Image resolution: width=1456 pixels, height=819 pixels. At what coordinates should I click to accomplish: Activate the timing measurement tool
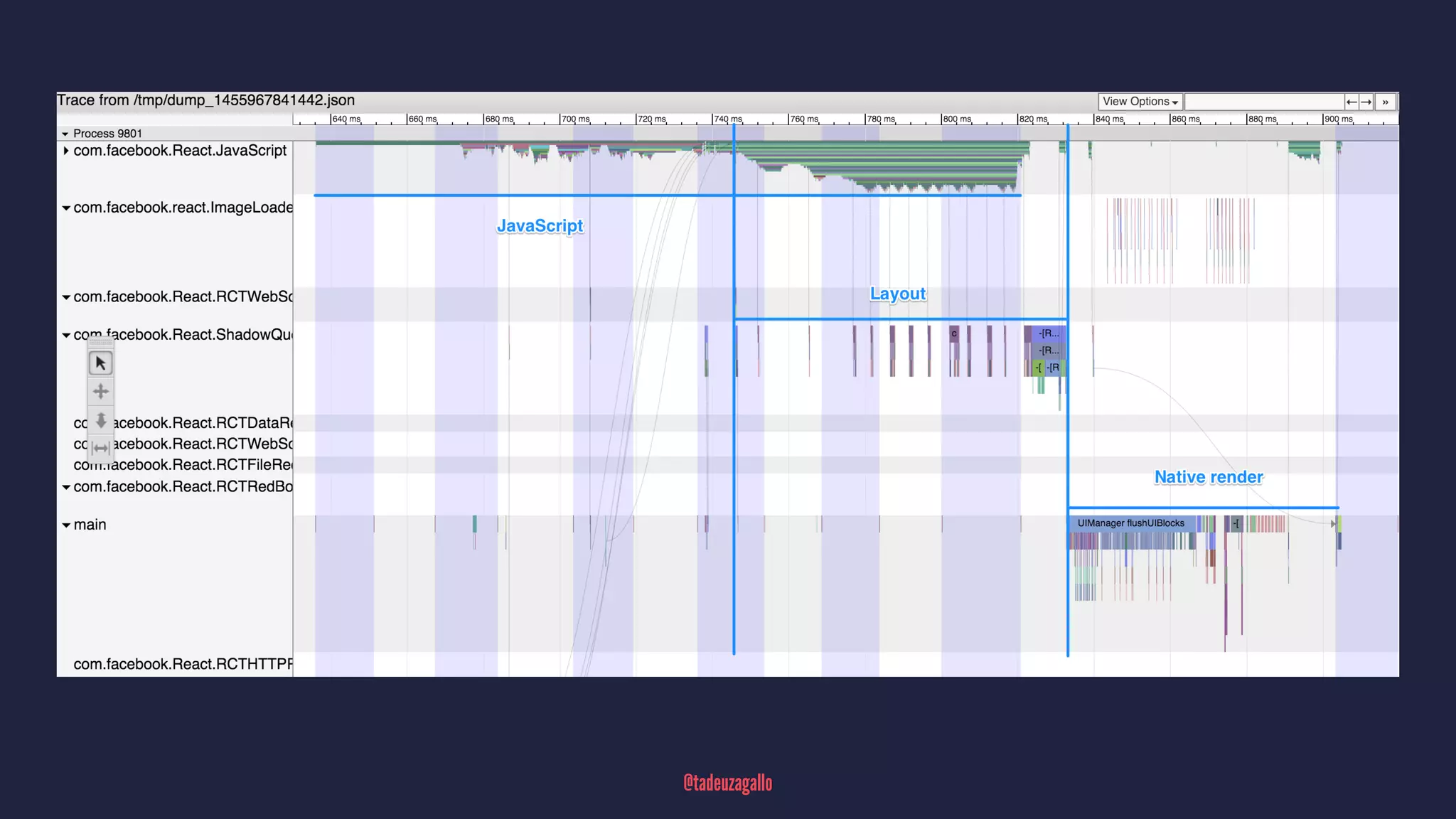coord(100,448)
